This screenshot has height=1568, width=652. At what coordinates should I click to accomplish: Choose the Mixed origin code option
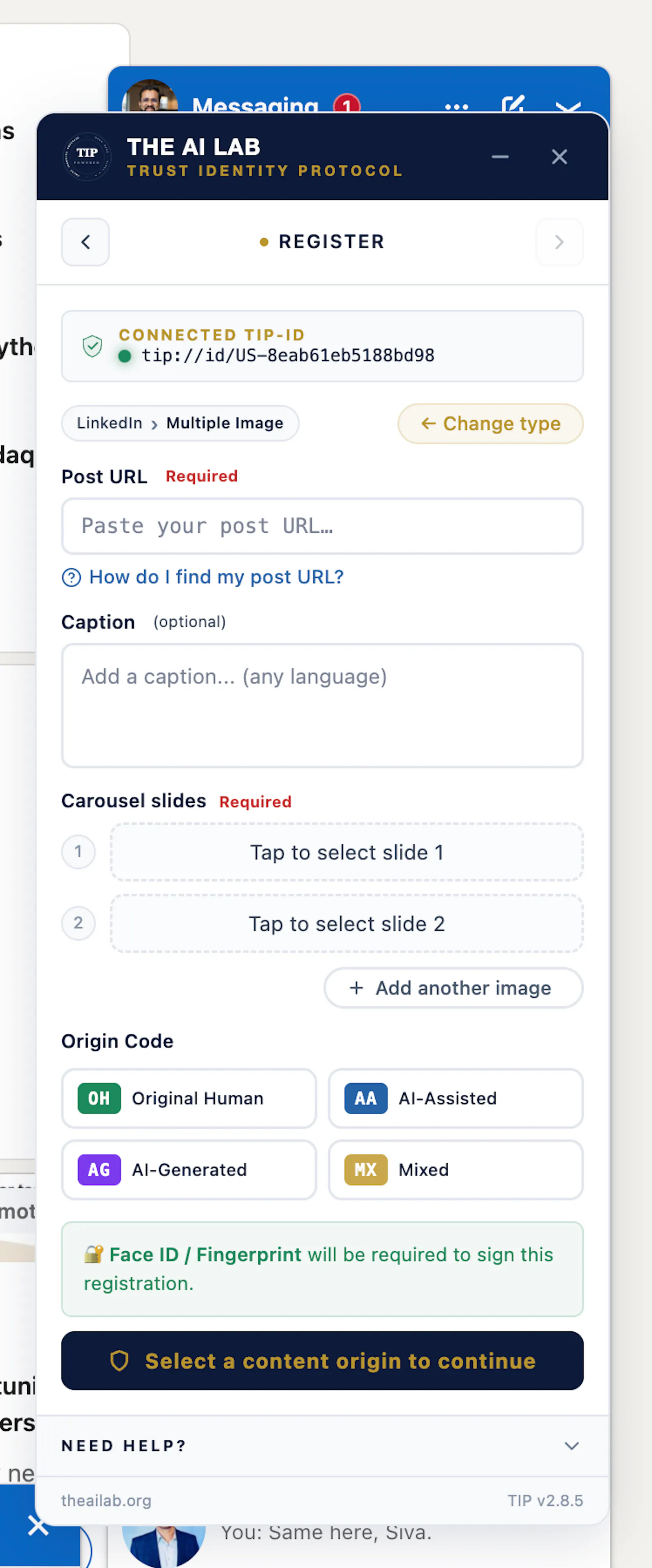[455, 1169]
